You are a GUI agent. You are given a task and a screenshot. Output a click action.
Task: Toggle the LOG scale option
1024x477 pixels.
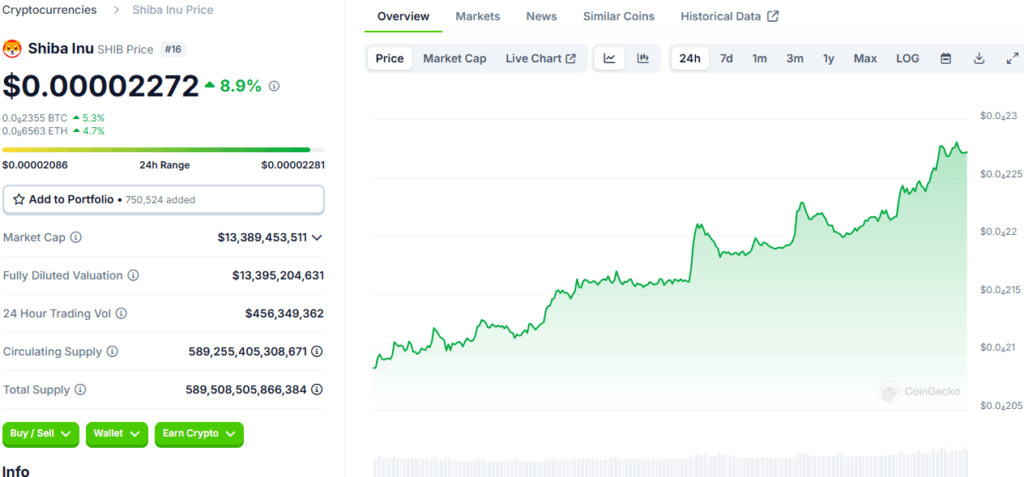pos(908,59)
